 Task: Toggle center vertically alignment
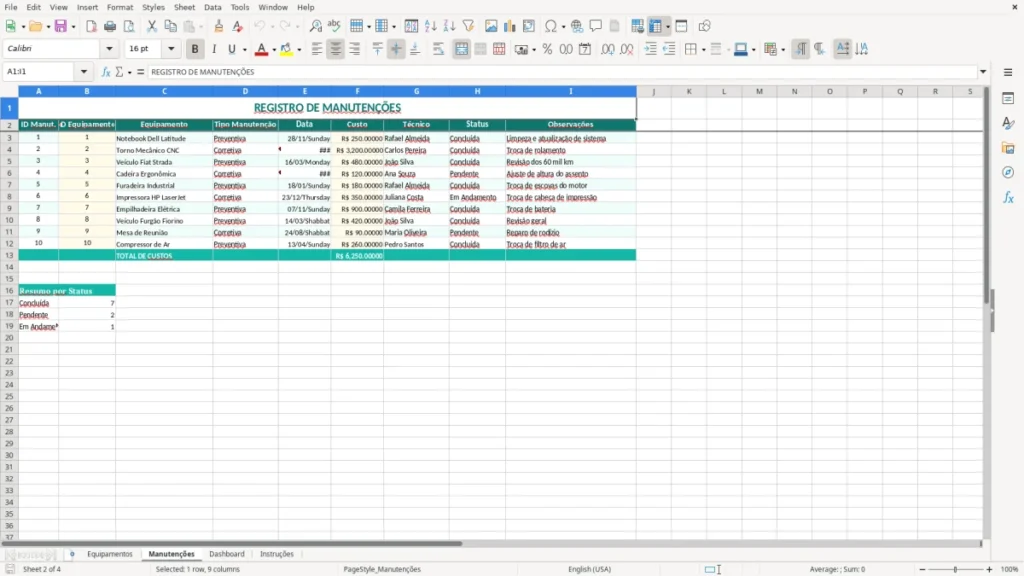(396, 49)
